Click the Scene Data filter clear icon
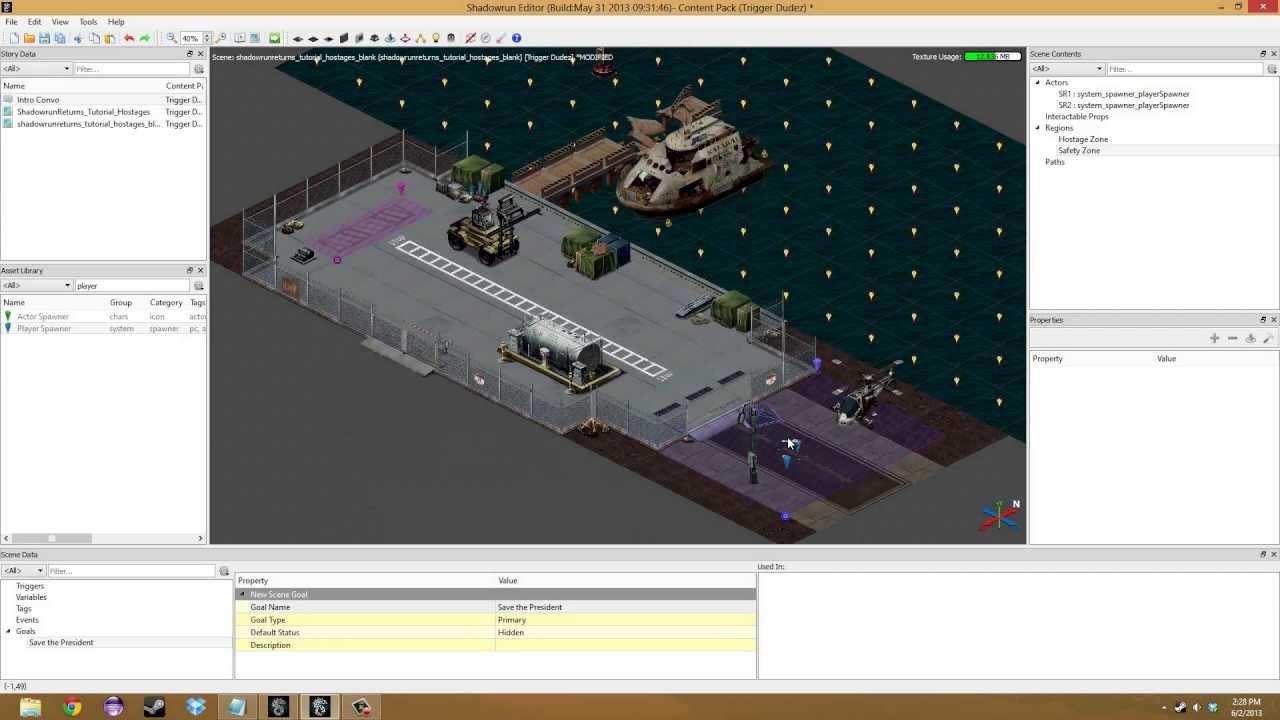1280x720 pixels. click(x=224, y=571)
